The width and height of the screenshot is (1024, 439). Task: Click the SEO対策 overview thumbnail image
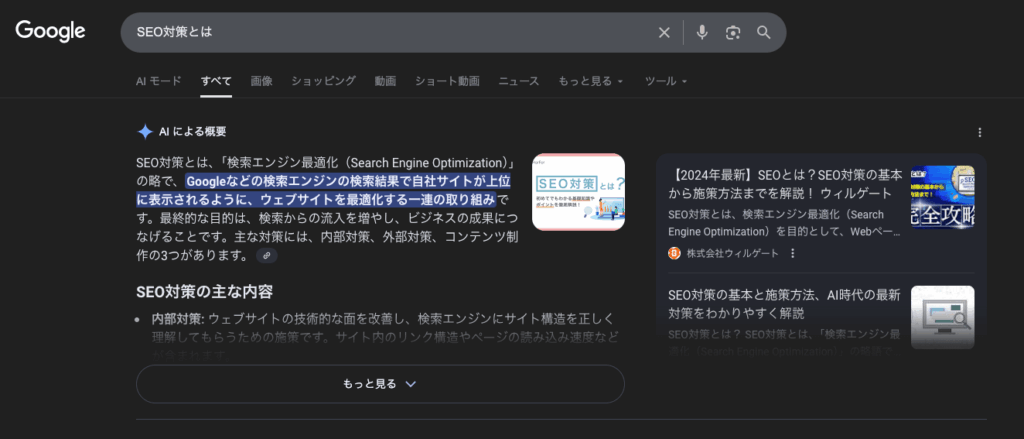pos(578,192)
